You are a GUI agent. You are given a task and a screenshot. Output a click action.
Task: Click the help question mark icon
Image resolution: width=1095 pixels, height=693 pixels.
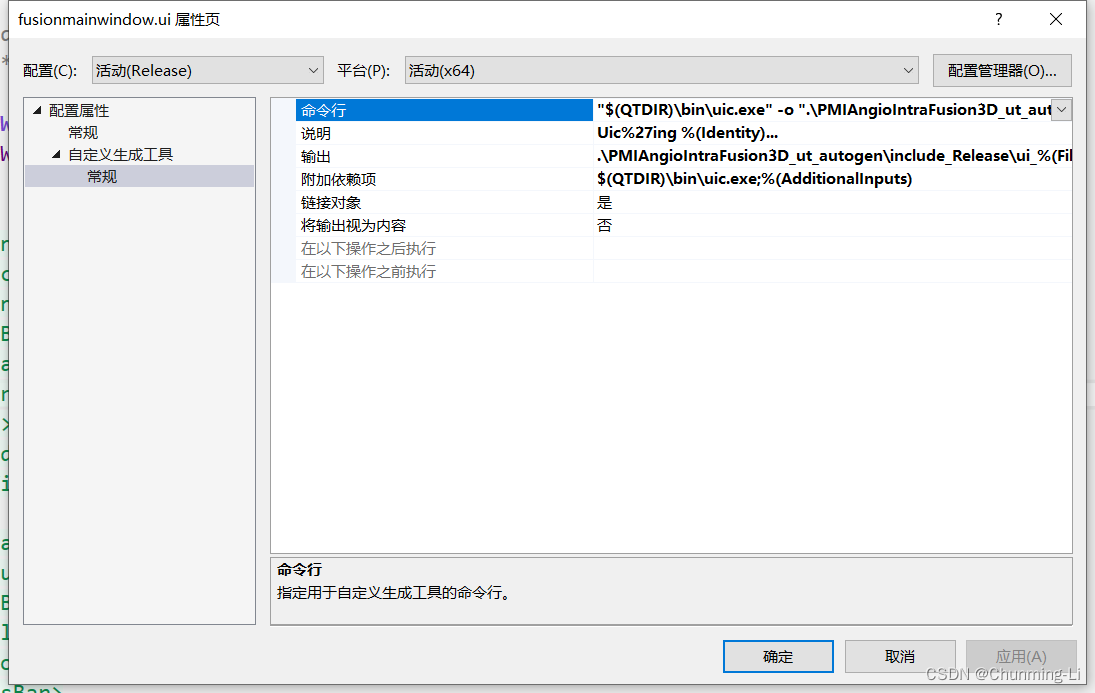click(x=998, y=19)
